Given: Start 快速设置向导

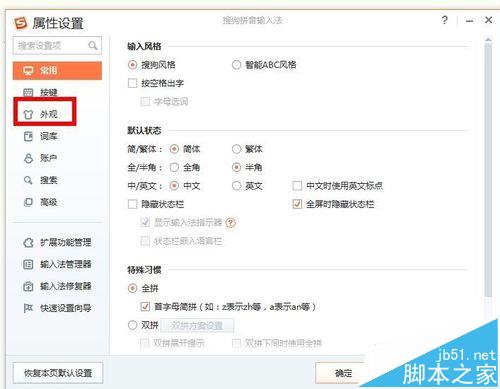Looking at the screenshot, I should [57, 308].
